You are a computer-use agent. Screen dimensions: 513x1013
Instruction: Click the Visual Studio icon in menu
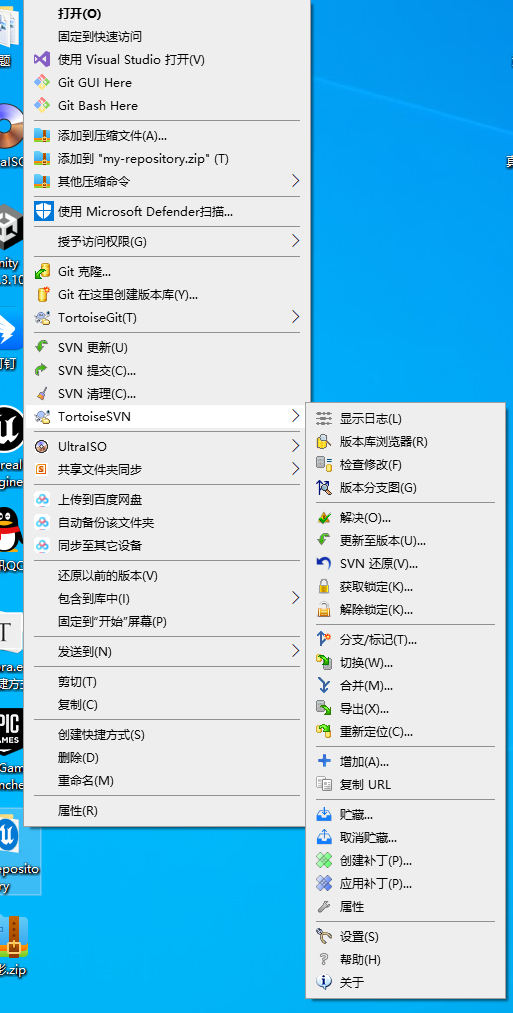pos(42,59)
